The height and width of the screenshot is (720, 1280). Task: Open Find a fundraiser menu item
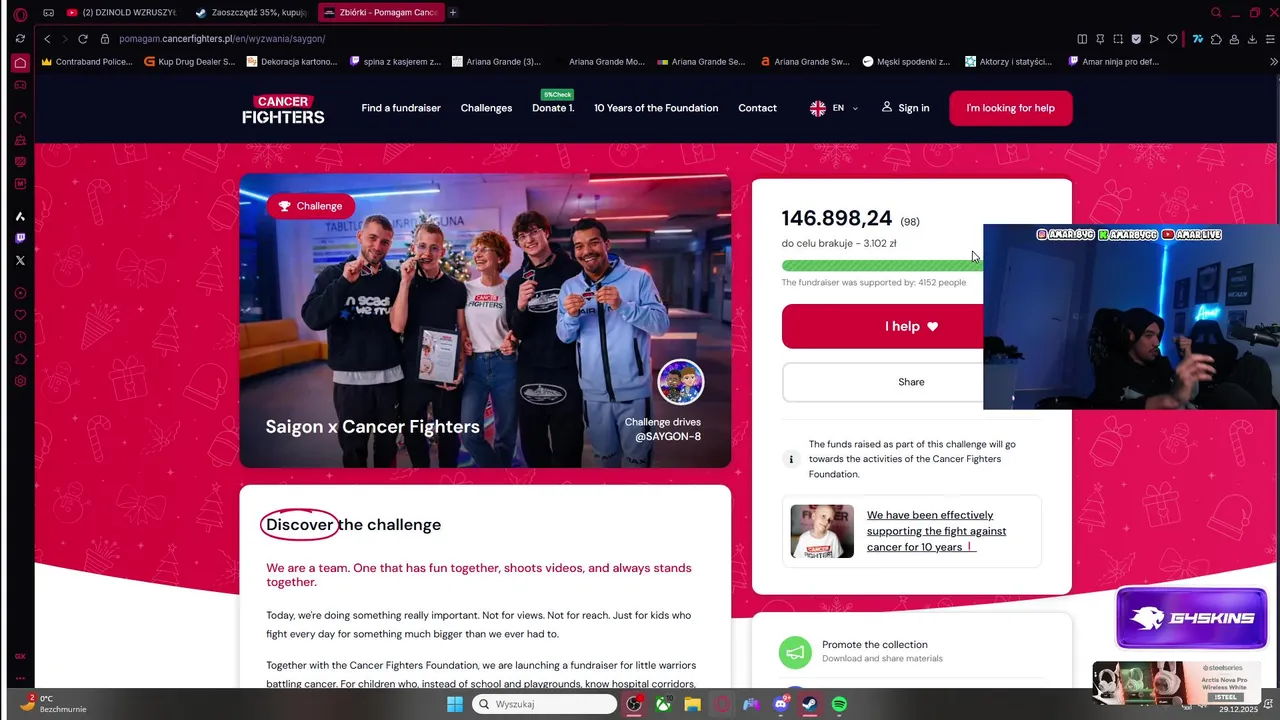click(401, 108)
